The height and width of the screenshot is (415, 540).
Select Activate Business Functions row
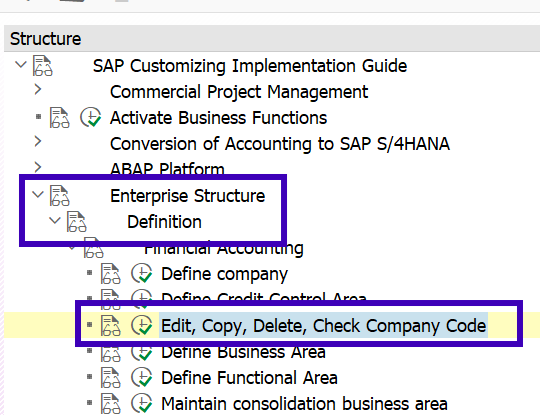coord(218,117)
